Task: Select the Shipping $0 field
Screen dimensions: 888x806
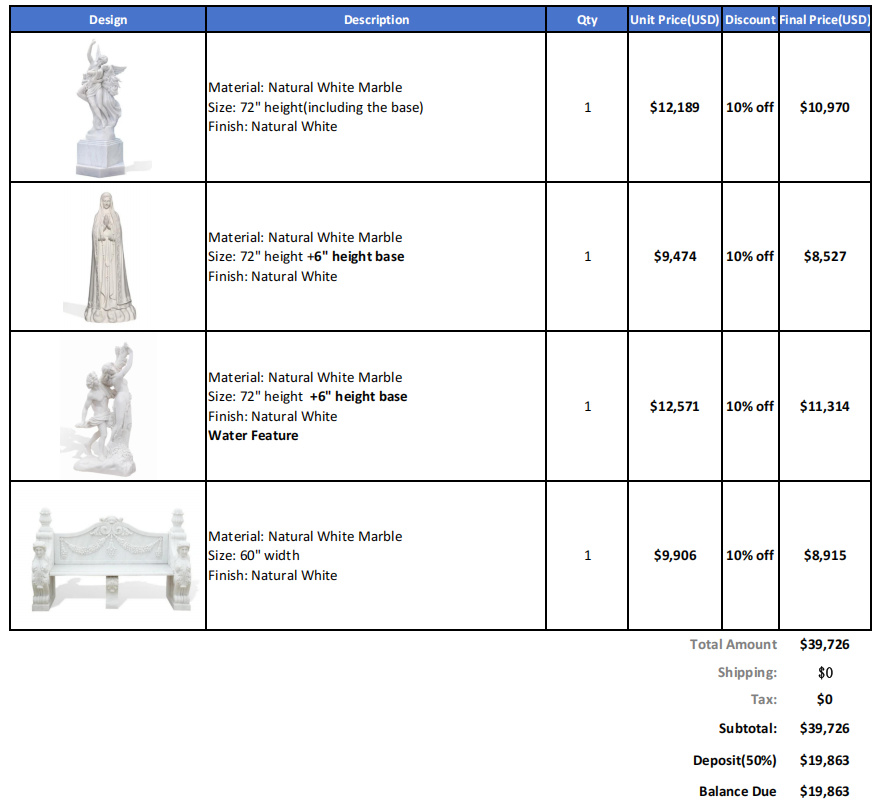Action: [824, 672]
